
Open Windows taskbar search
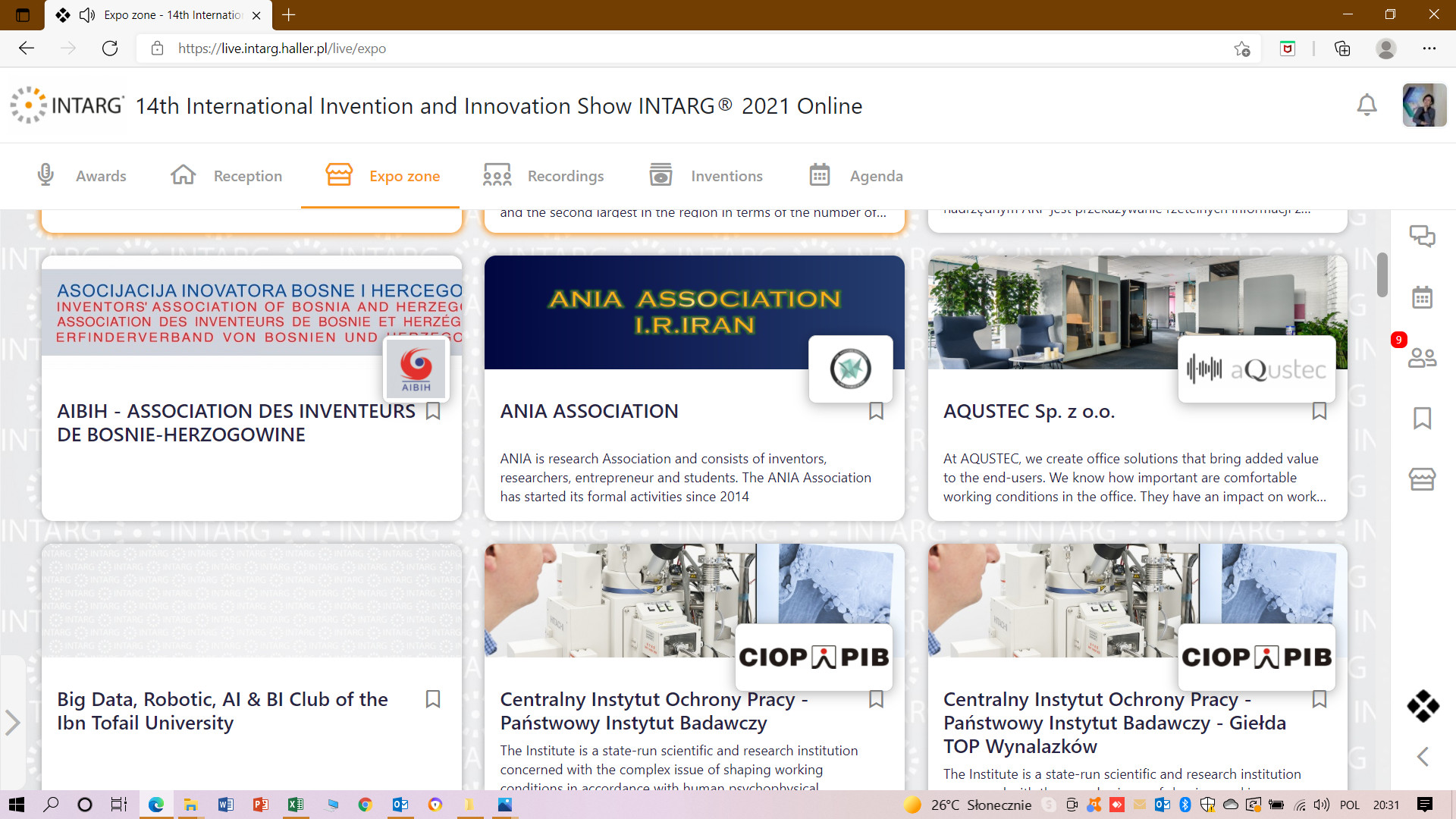pyautogui.click(x=51, y=805)
